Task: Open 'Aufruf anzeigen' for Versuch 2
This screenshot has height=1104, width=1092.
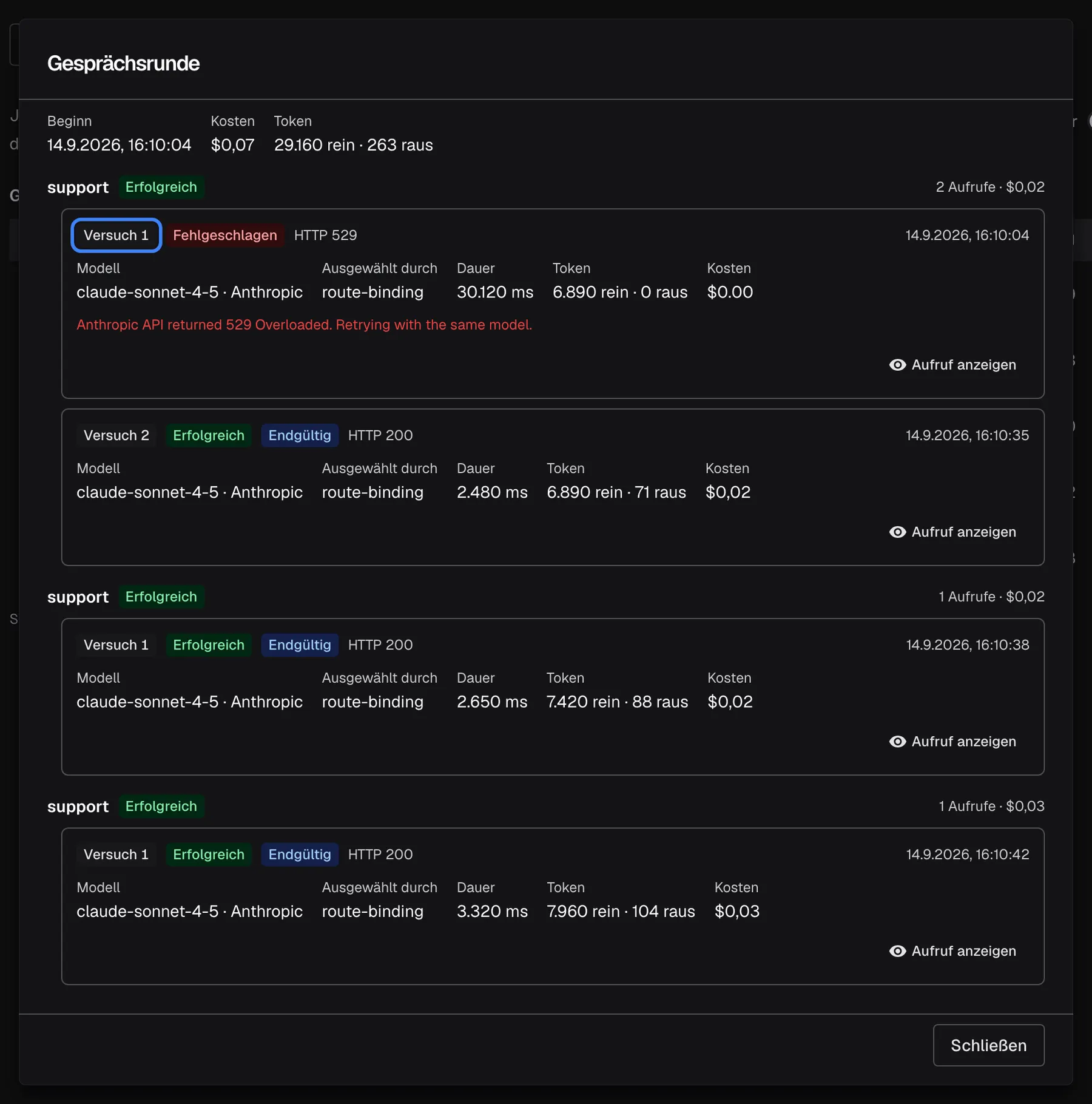Action: [x=952, y=532]
